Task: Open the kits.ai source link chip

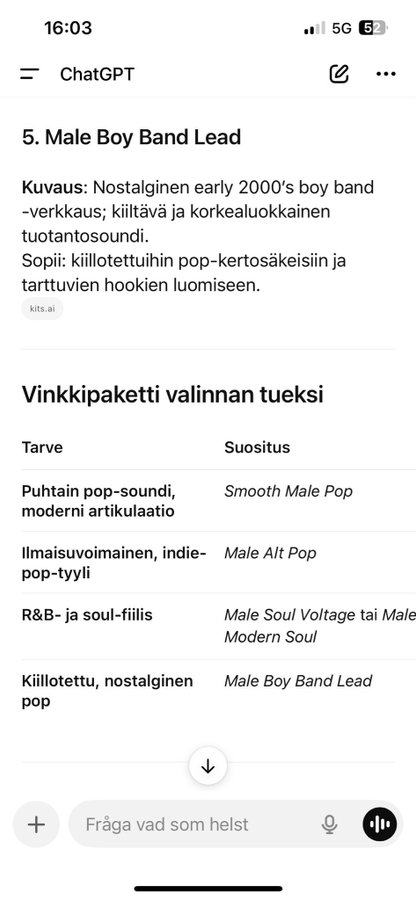Action: (x=42, y=309)
